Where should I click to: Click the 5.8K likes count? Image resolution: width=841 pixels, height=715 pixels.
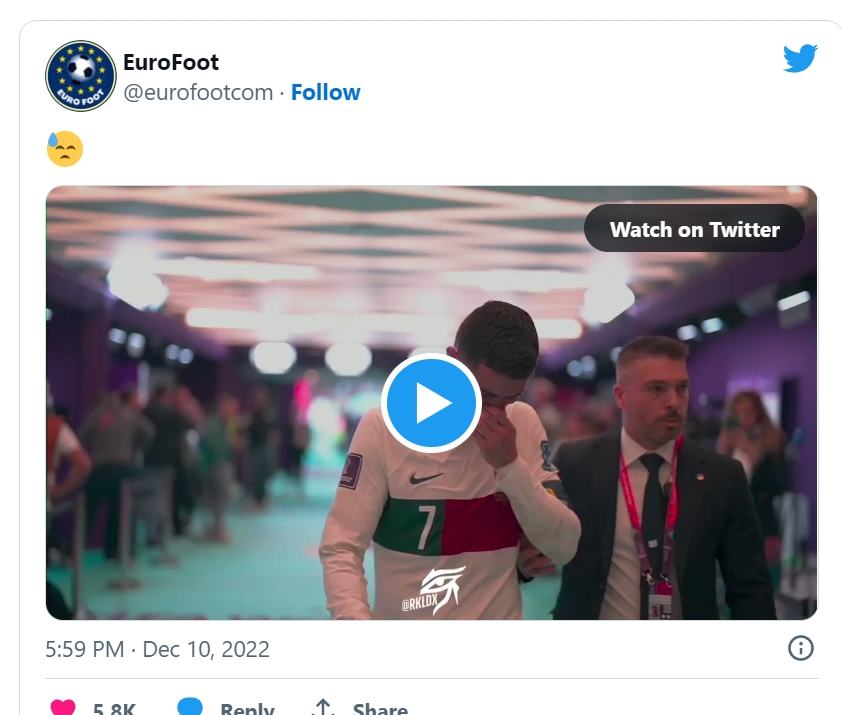(114, 709)
